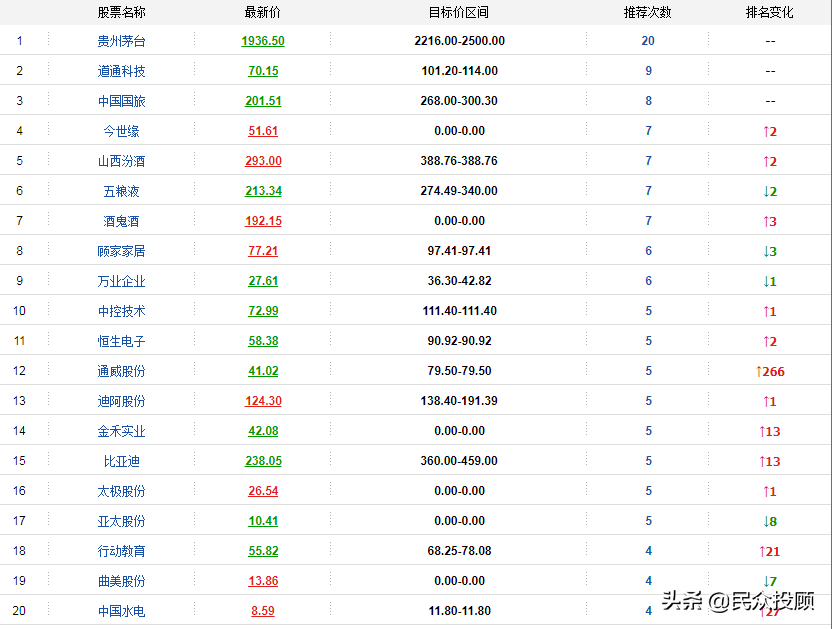Click latest price 201.51
Viewport: 832px width, 629px height.
coord(263,101)
